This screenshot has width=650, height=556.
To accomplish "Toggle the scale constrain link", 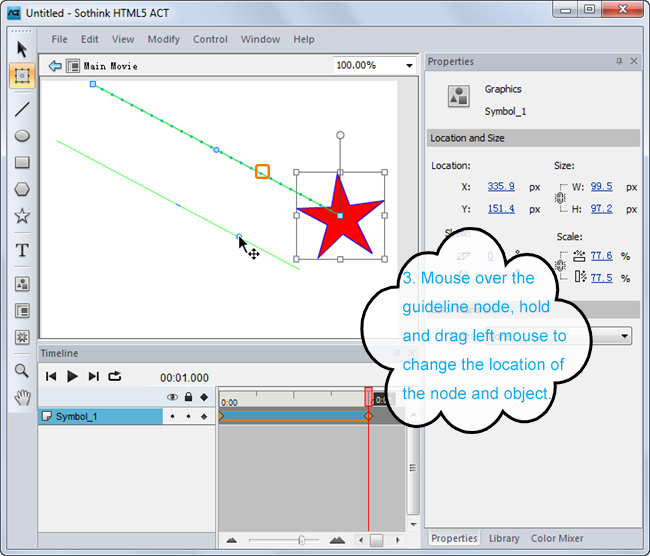I will point(560,265).
